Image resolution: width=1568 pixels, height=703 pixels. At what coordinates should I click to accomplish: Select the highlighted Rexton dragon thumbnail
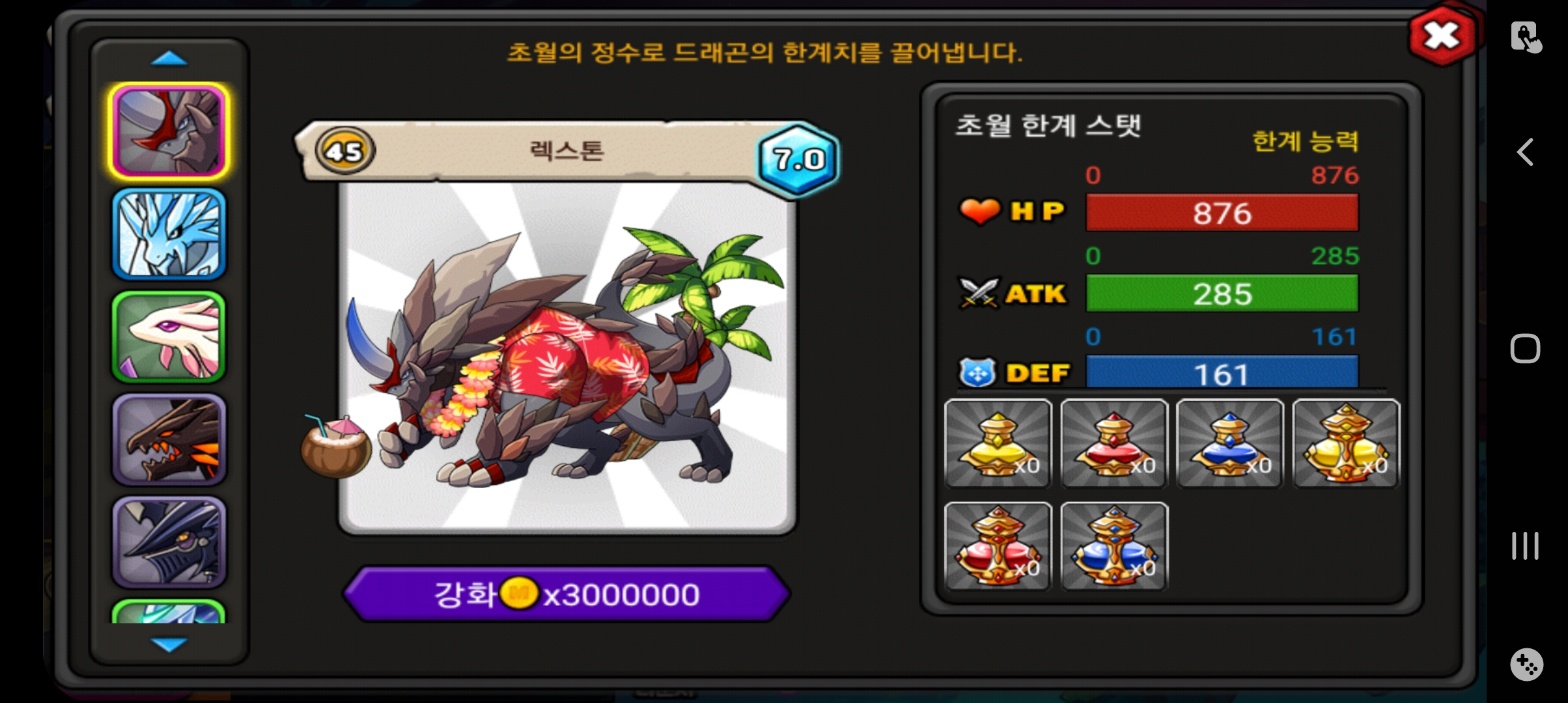coord(169,131)
